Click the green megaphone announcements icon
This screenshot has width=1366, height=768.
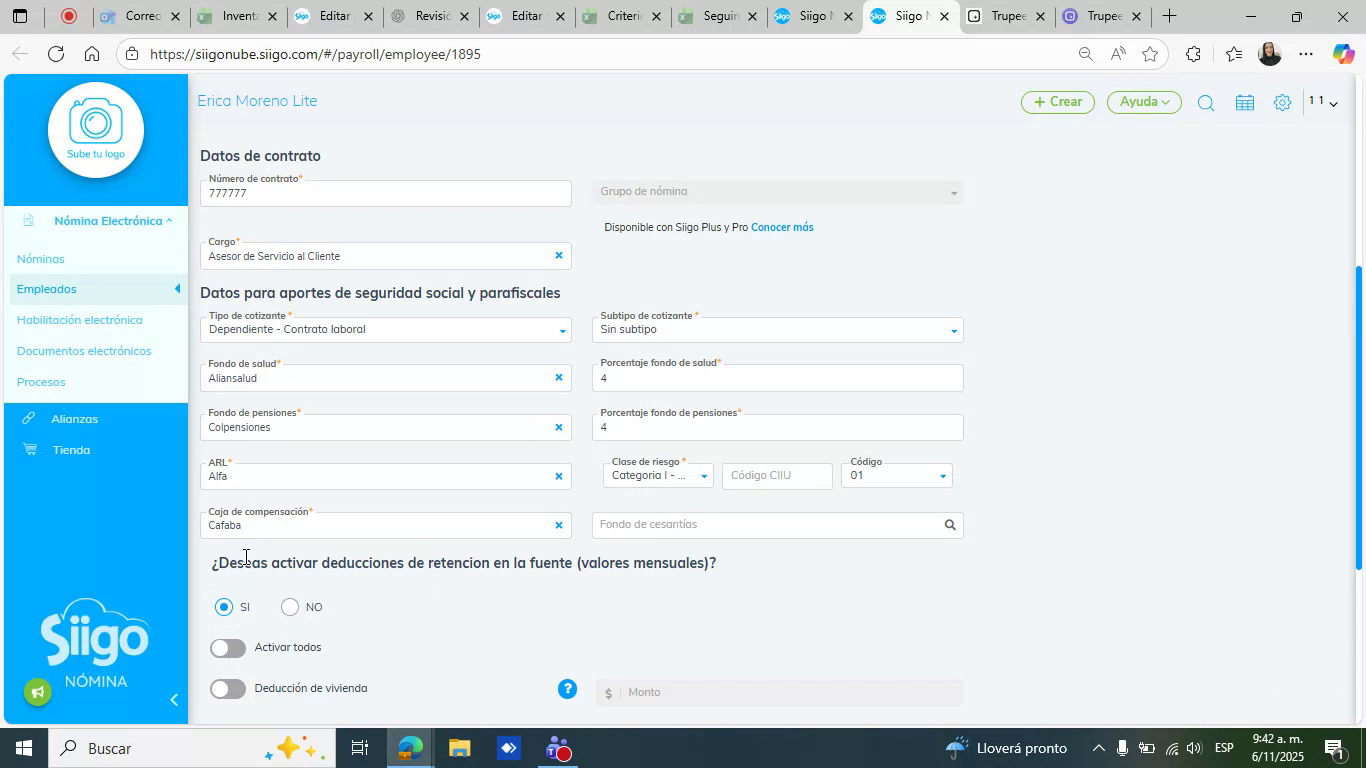(x=38, y=692)
